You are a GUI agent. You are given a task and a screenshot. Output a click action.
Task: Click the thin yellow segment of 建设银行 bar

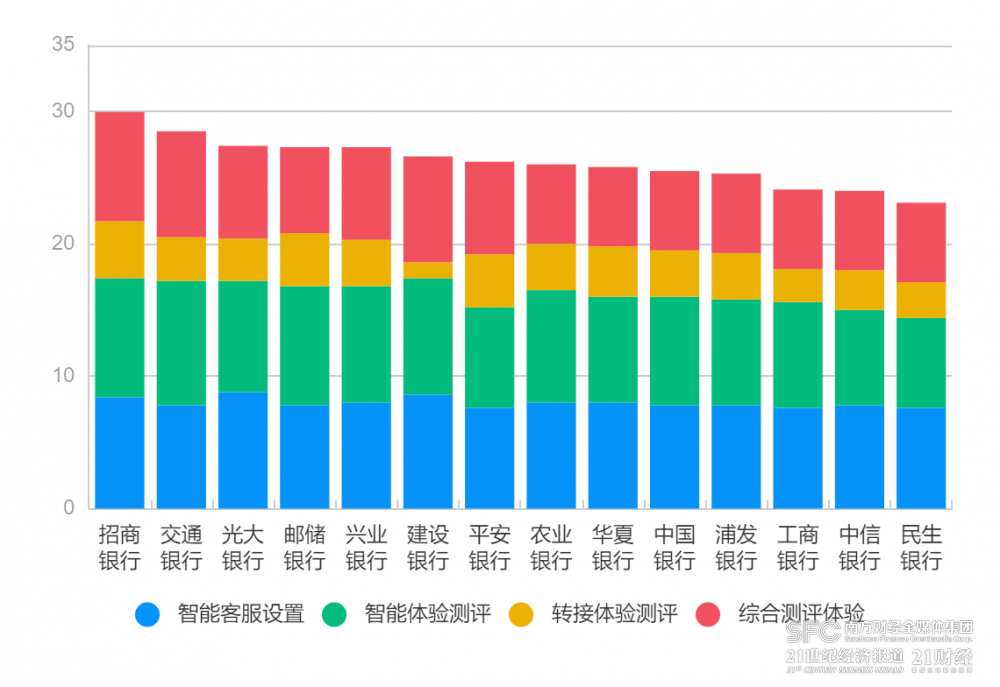tap(428, 270)
